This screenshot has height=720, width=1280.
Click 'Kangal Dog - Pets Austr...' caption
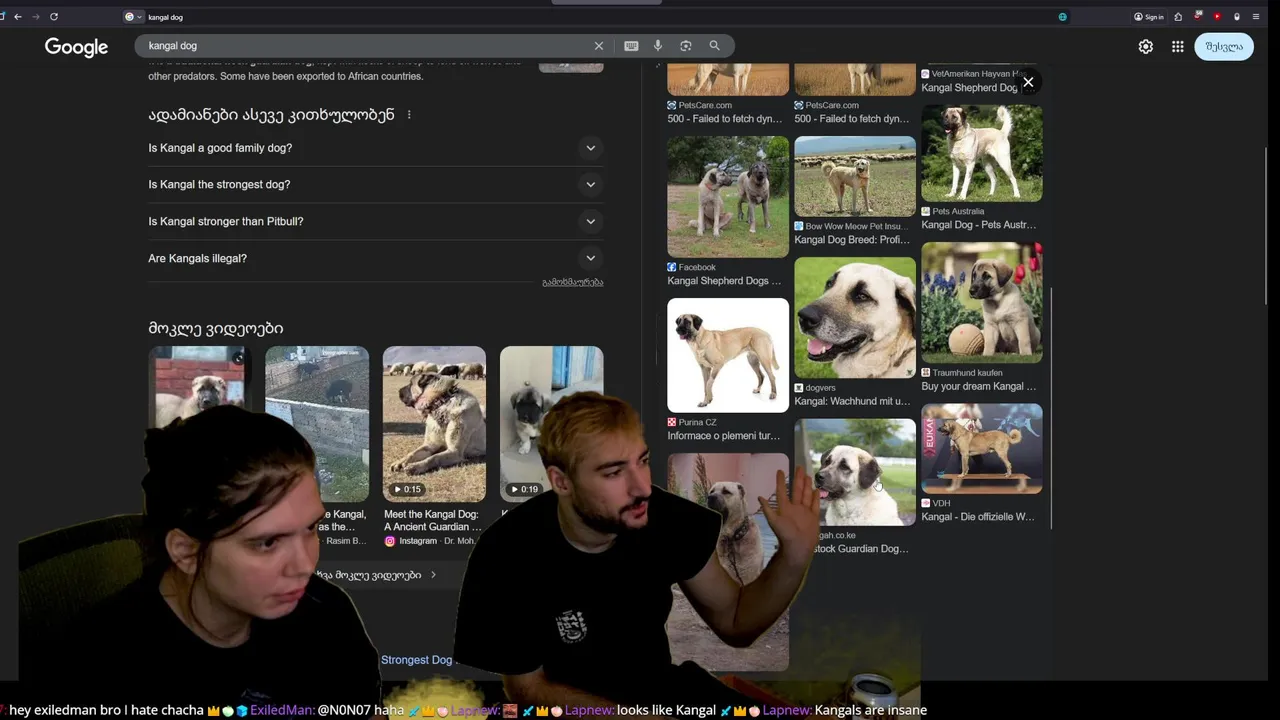pos(979,225)
